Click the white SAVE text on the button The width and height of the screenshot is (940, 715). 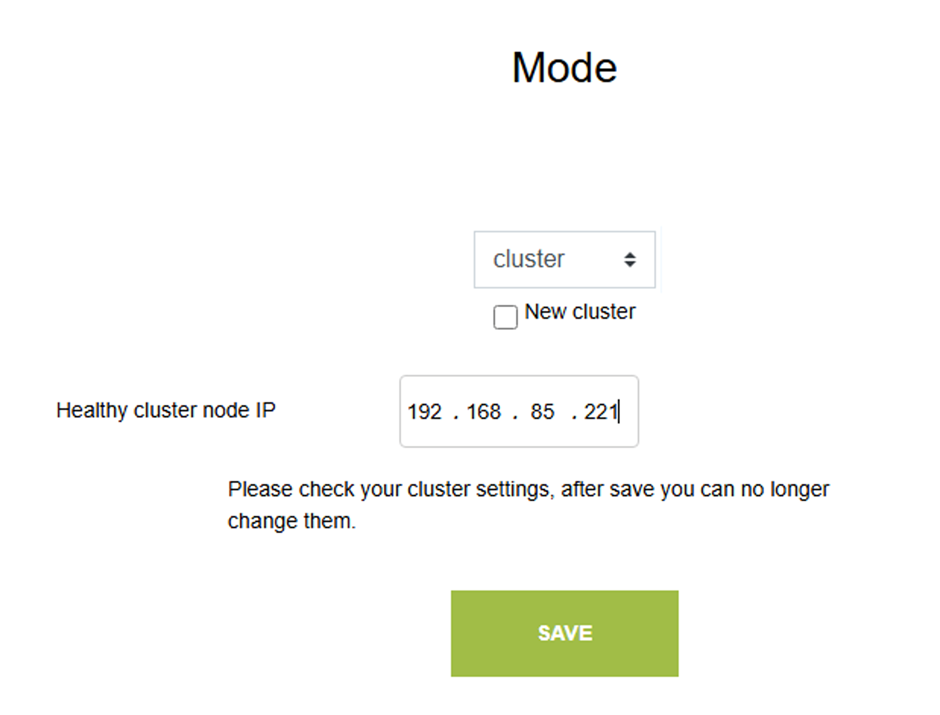[565, 633]
